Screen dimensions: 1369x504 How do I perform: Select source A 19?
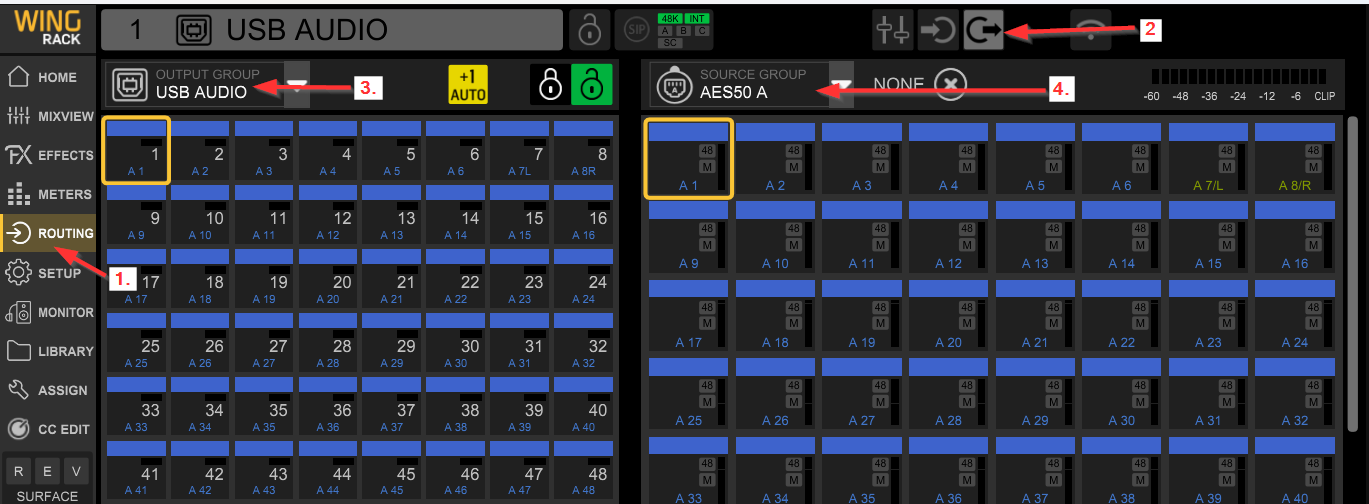[x=862, y=314]
